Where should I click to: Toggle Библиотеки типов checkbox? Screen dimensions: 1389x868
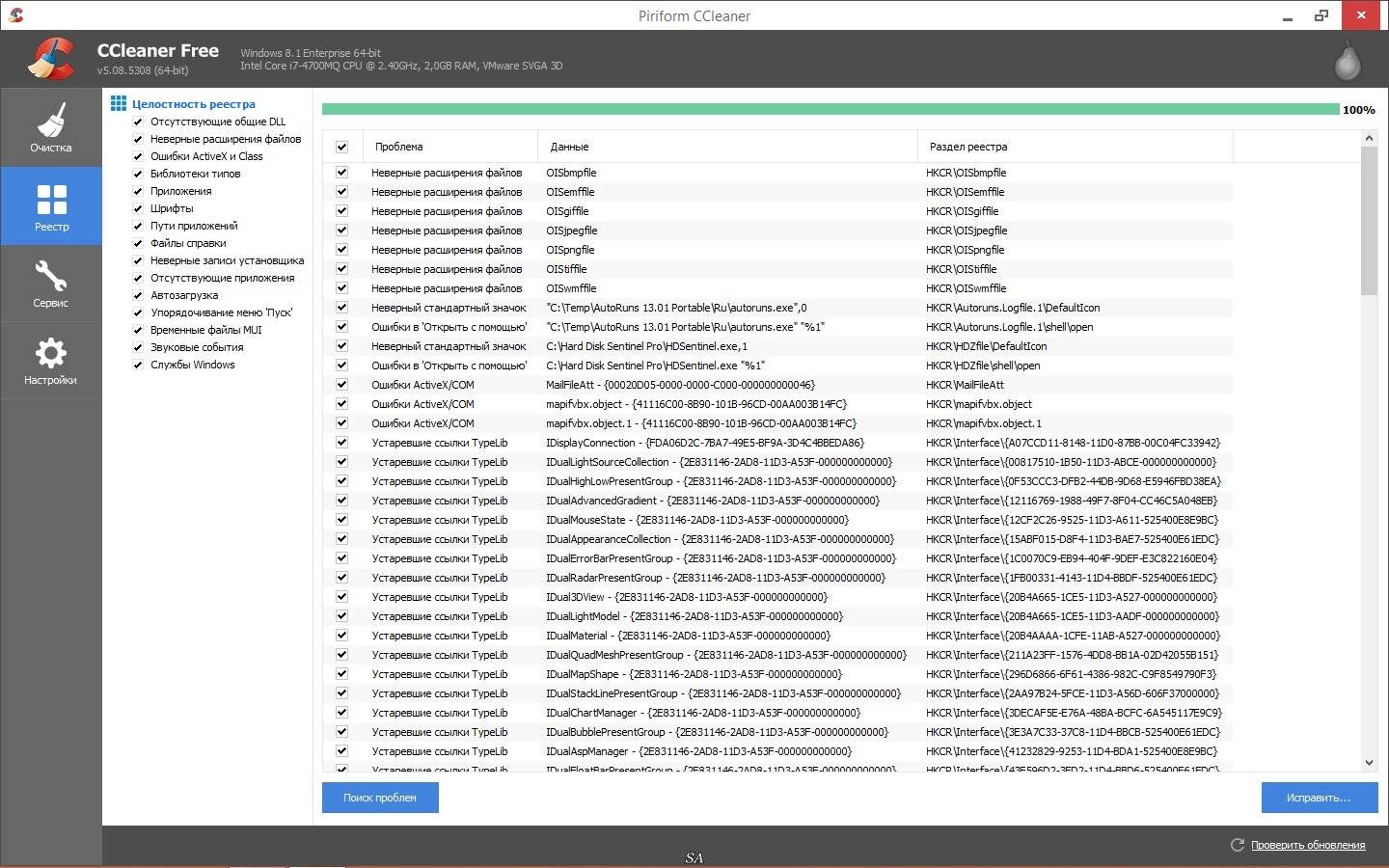(x=138, y=174)
